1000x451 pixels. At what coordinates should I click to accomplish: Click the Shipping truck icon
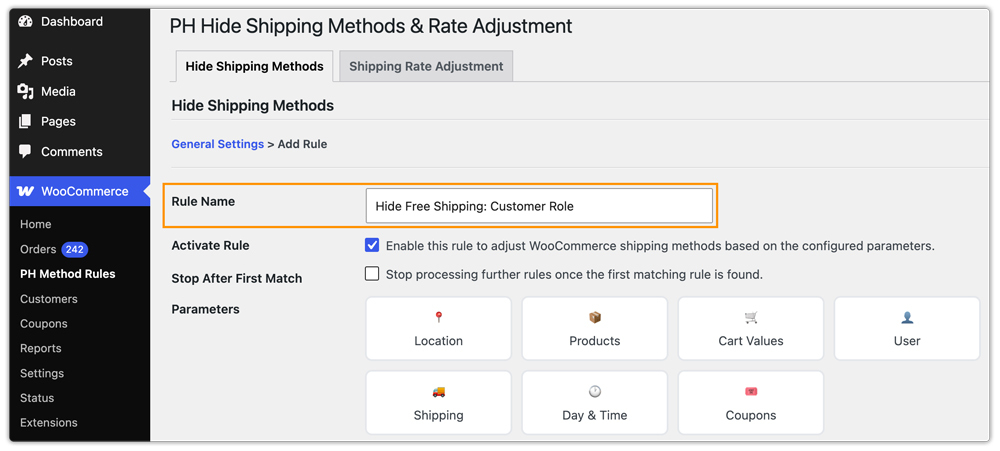coord(438,392)
